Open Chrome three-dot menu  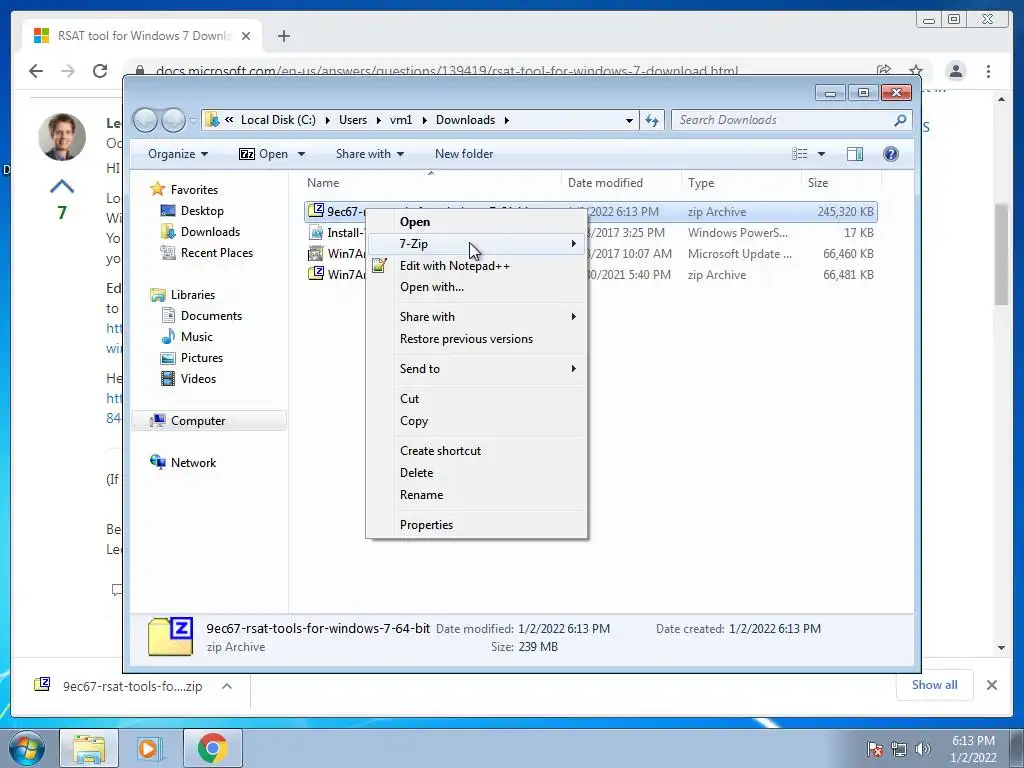988,71
